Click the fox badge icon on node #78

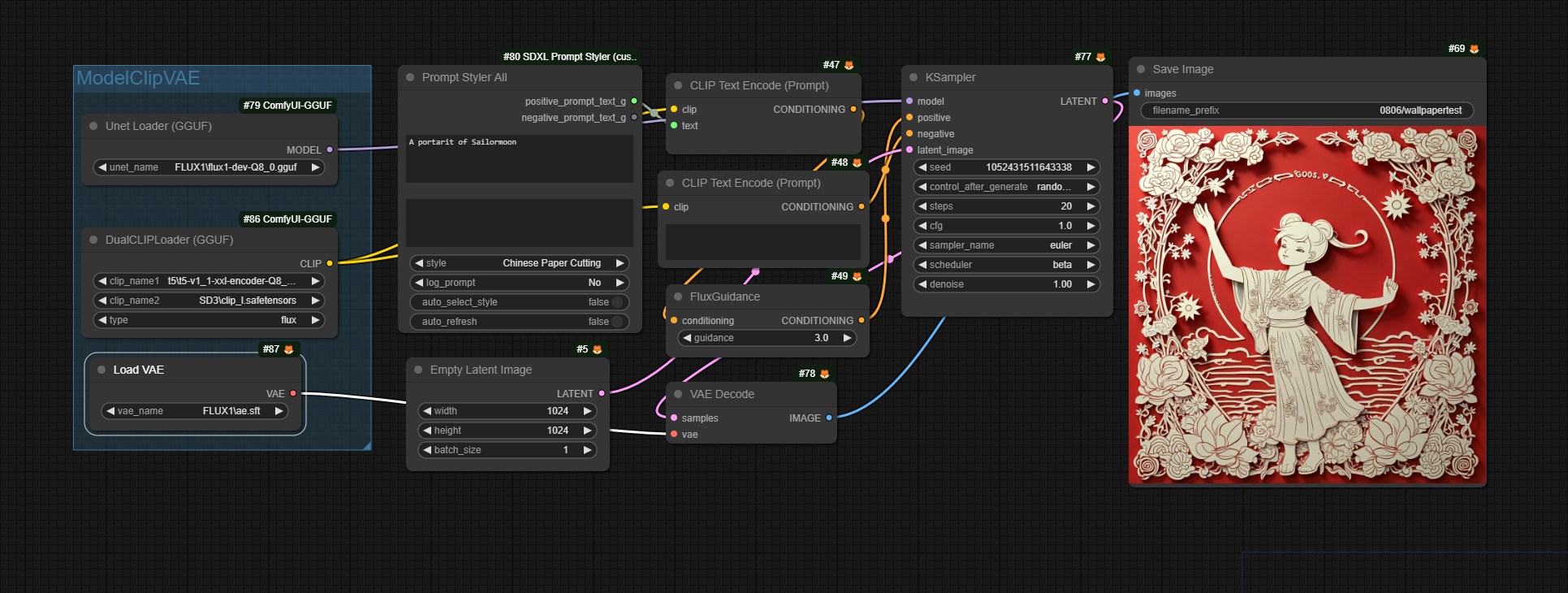click(824, 374)
